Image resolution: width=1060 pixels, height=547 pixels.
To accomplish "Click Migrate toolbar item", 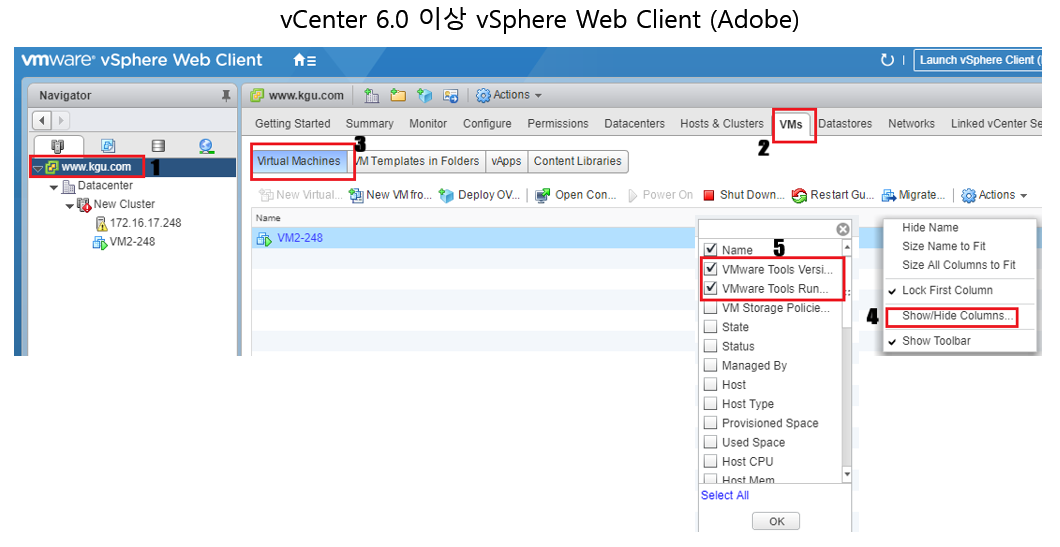I will (913, 195).
